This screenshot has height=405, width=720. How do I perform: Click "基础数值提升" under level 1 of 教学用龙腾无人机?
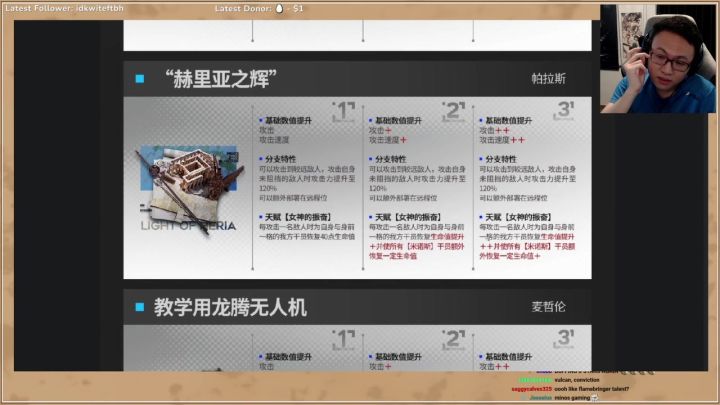(288, 356)
